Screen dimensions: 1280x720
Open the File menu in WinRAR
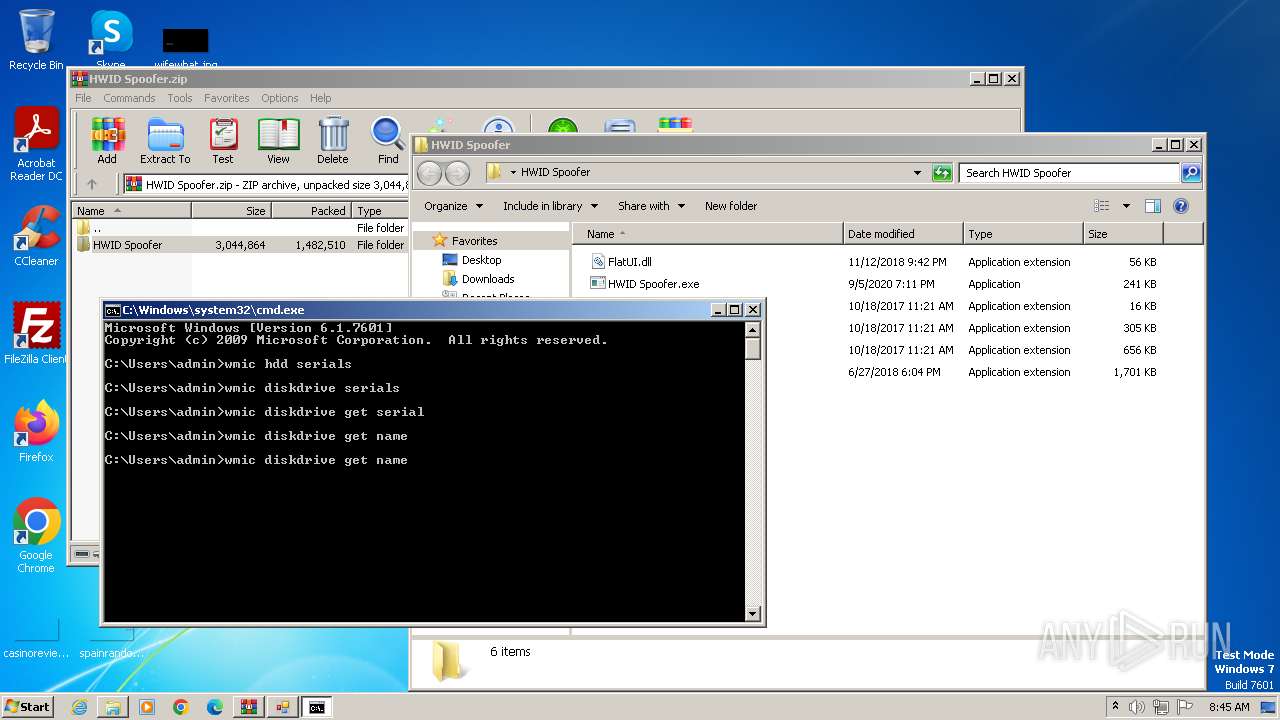(x=83, y=98)
